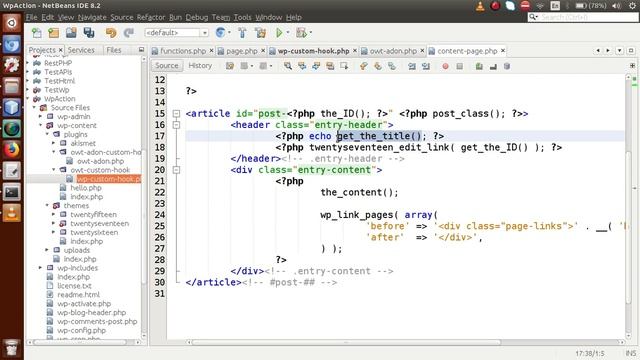The image size is (640, 360).
Task: Select wp-config.php in project tree
Action: (81, 330)
